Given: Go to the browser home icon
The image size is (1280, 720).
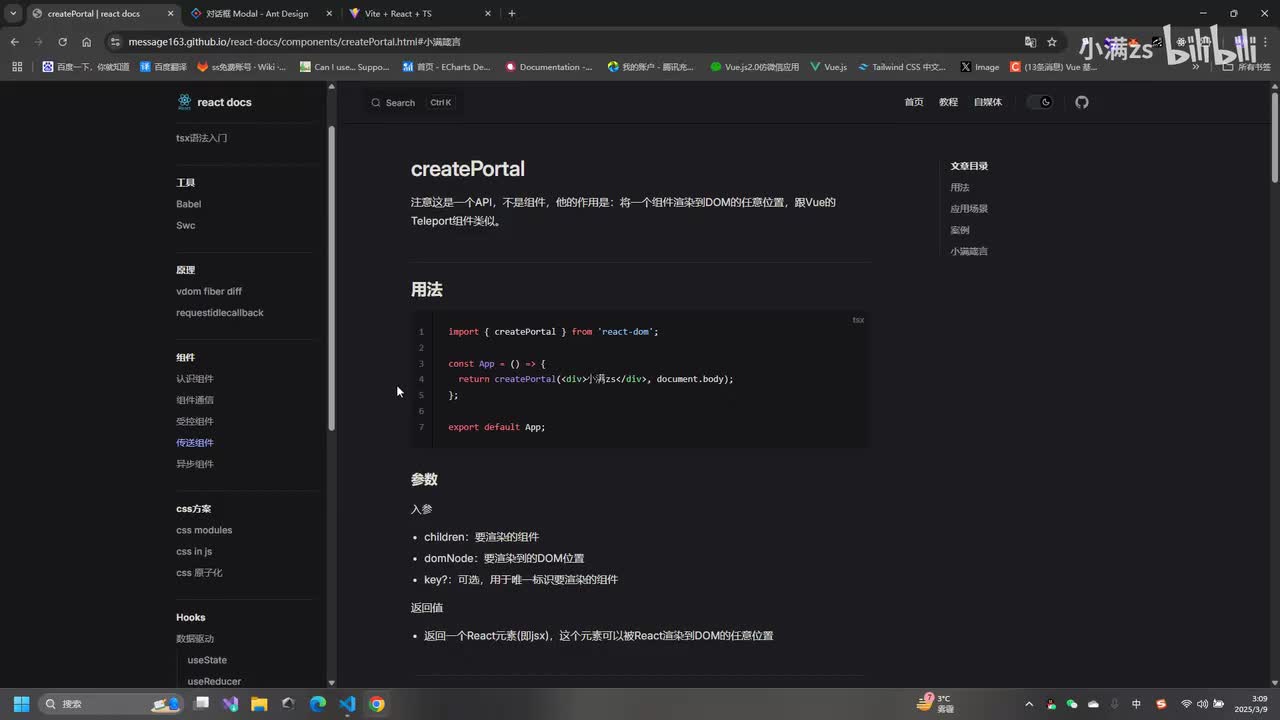Looking at the screenshot, I should click(x=86, y=42).
